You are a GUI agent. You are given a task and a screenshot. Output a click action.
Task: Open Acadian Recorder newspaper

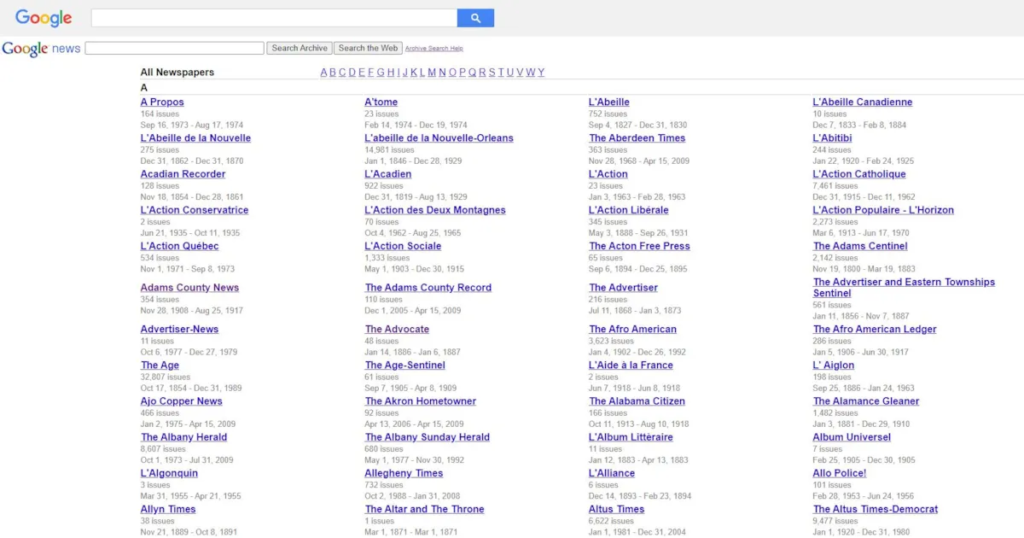point(183,174)
